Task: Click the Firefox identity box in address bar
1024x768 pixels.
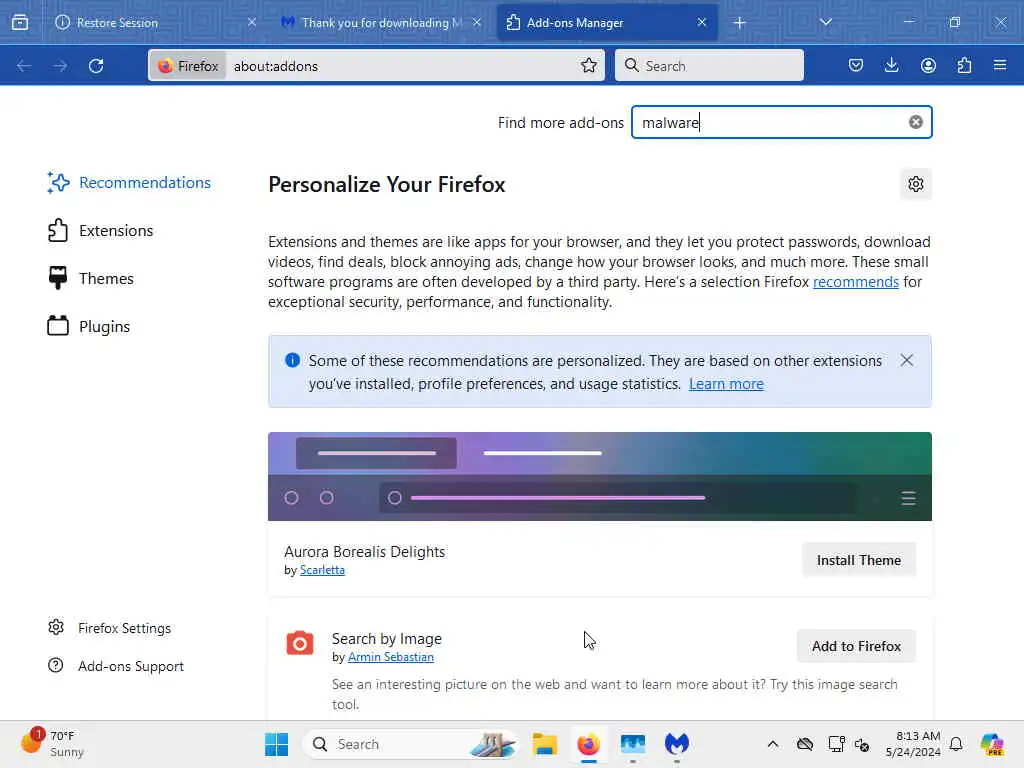Action: (x=188, y=65)
